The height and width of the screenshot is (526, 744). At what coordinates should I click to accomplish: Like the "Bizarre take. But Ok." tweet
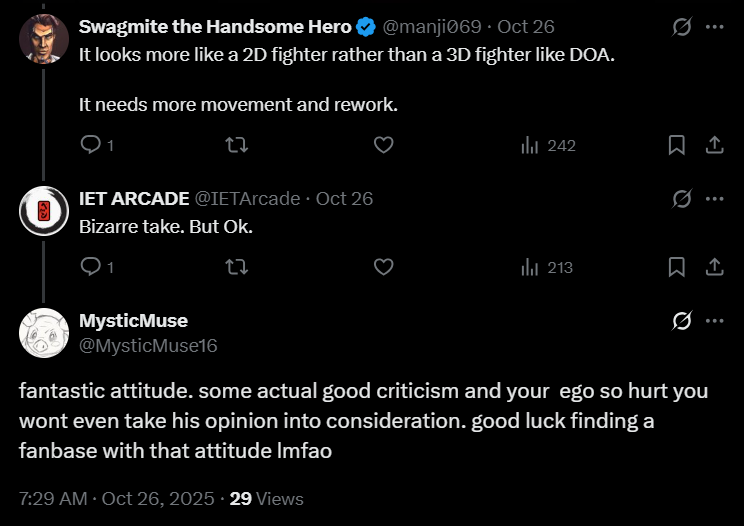(383, 267)
